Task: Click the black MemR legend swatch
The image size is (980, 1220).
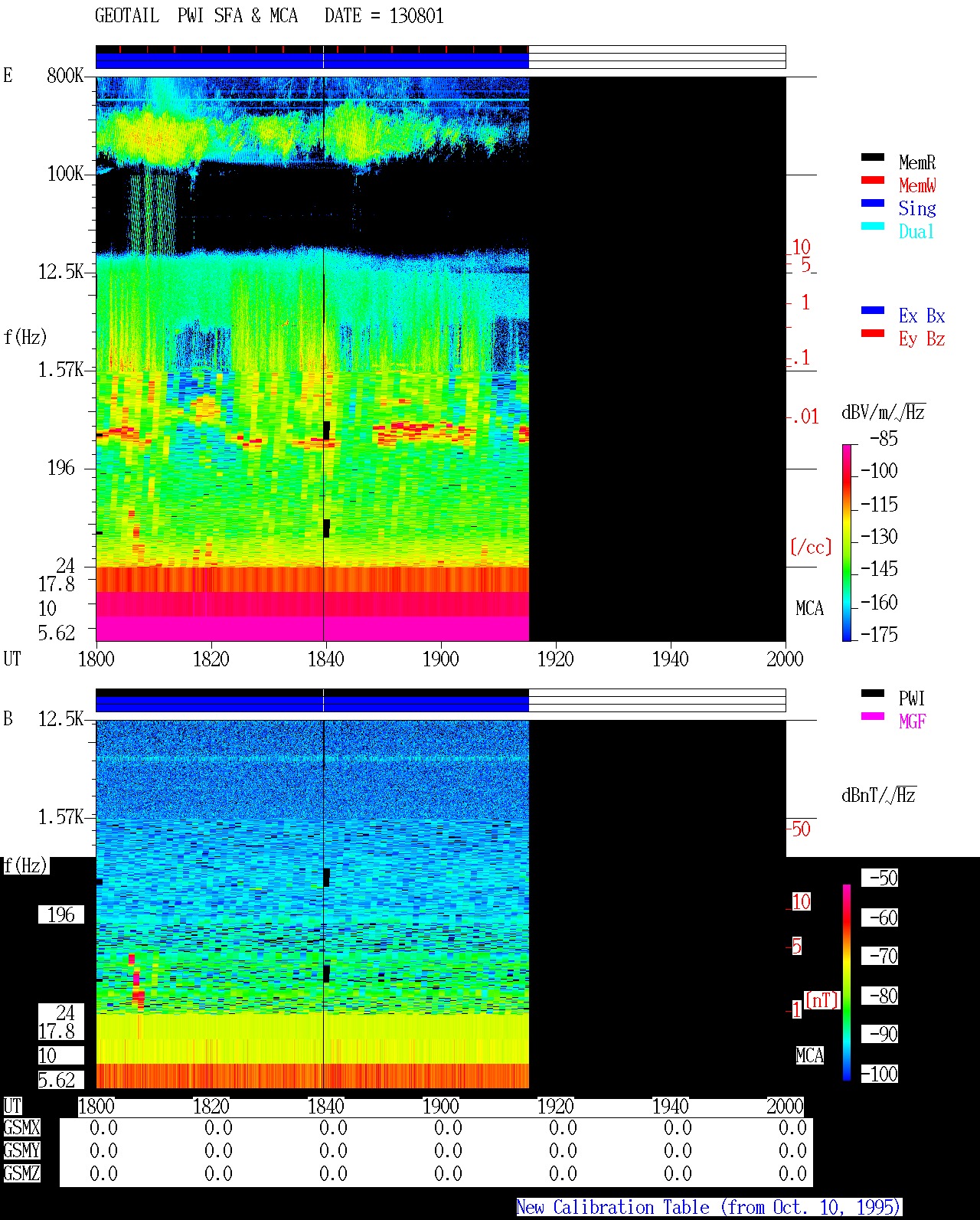Action: coord(873,158)
